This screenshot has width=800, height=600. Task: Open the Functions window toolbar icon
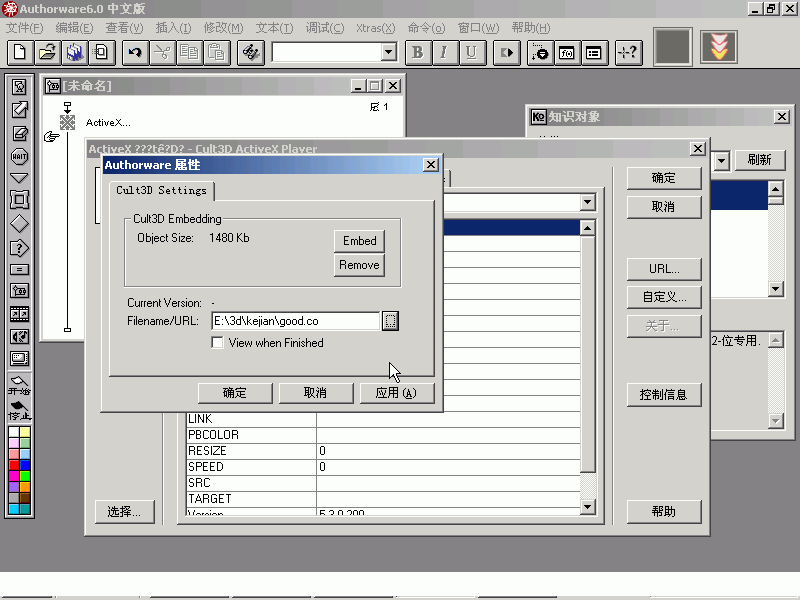pos(567,53)
